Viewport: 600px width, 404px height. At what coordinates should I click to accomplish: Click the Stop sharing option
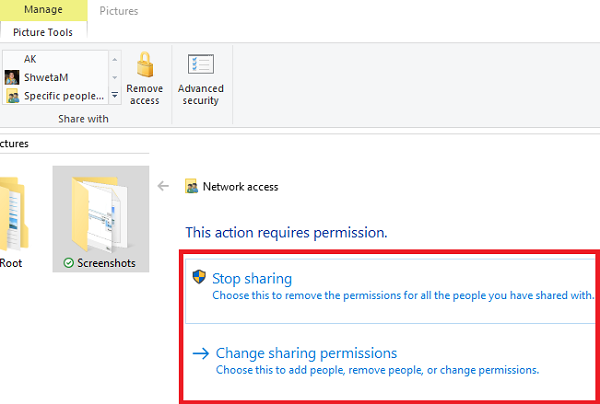point(251,279)
